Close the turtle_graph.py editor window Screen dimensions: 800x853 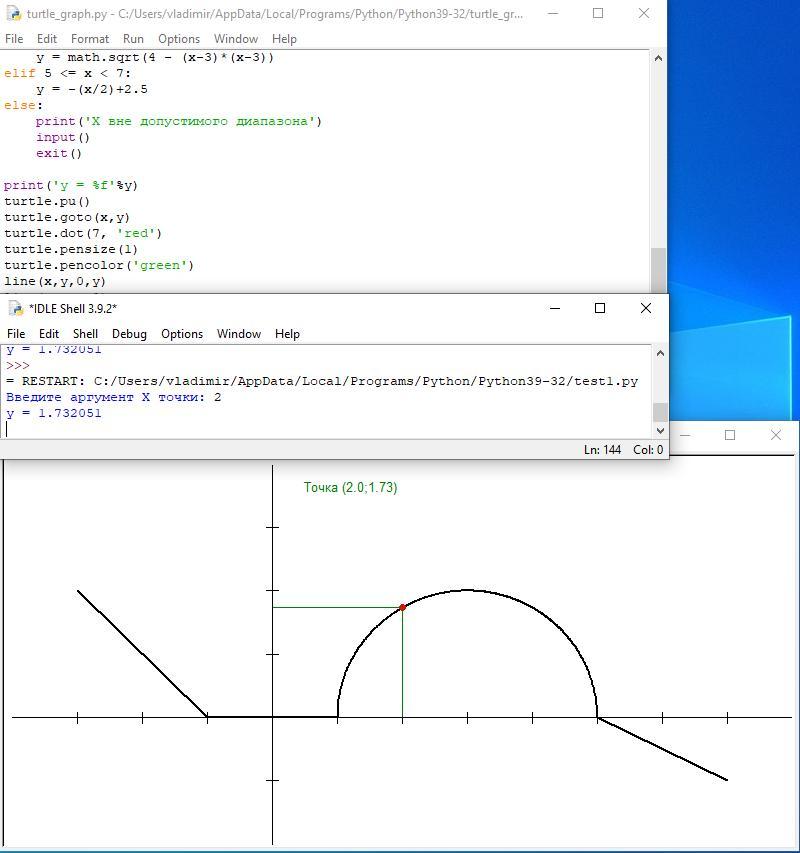click(x=644, y=13)
